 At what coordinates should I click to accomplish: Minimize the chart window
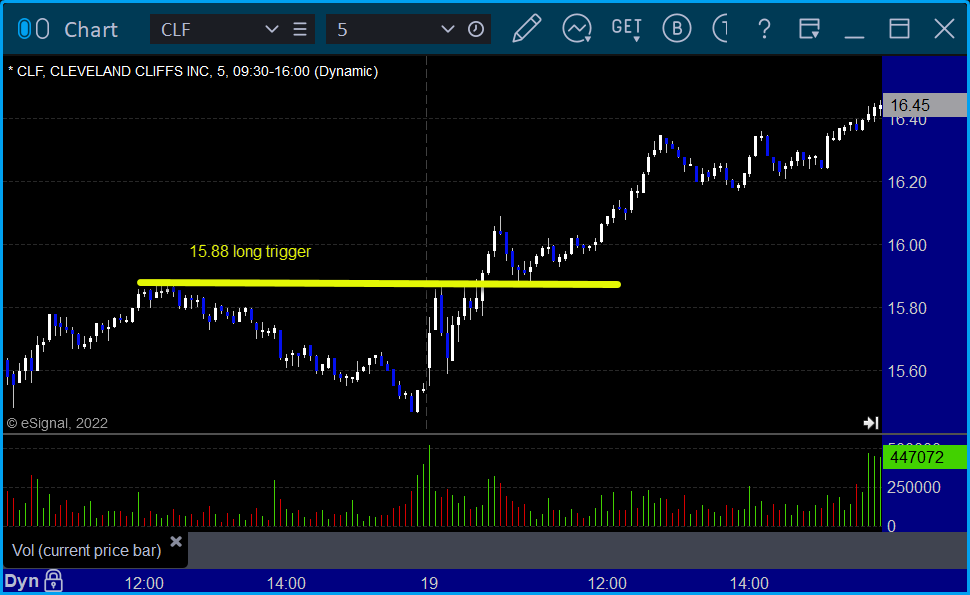pos(854,36)
